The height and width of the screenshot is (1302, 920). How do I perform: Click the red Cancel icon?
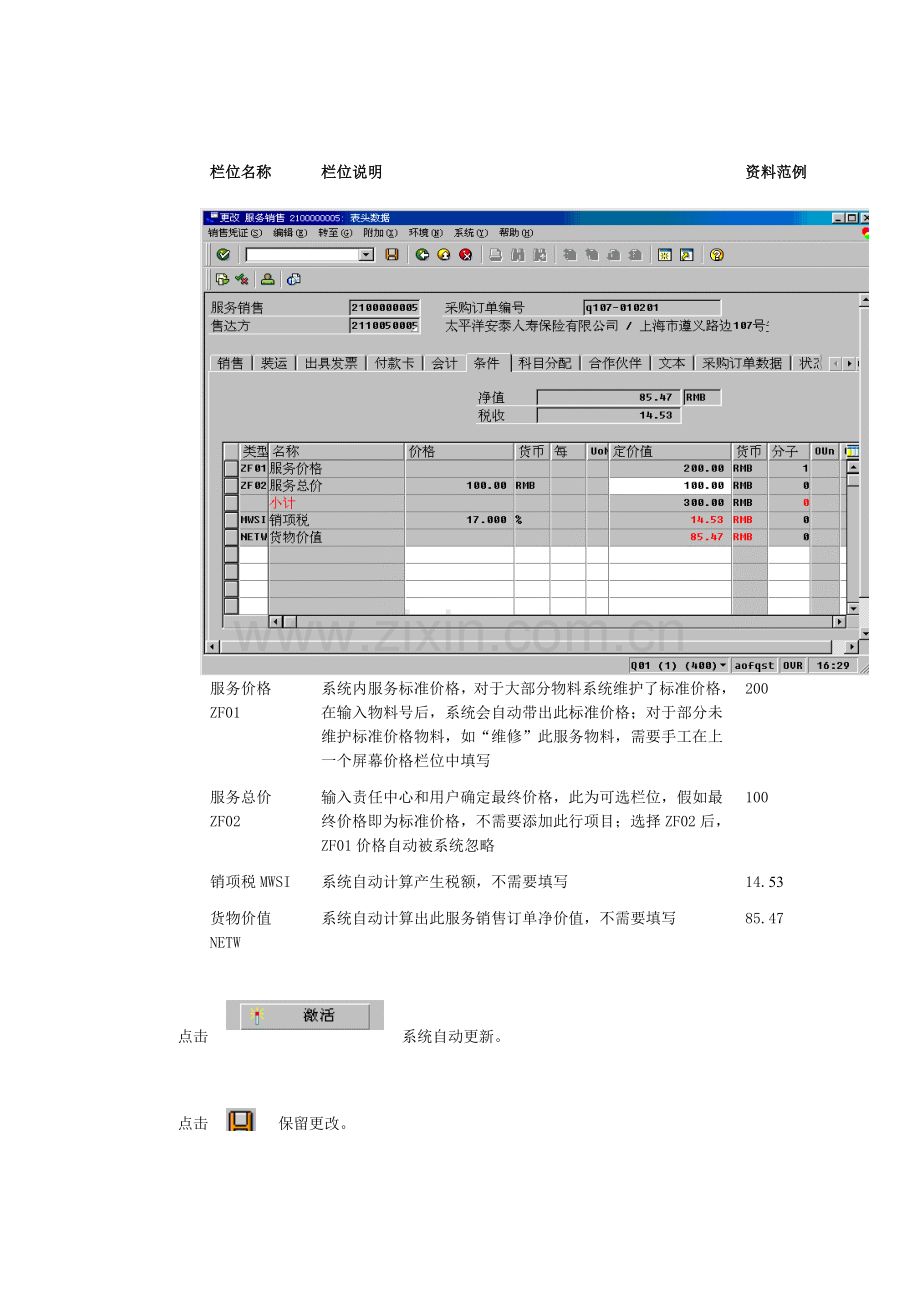[x=466, y=255]
